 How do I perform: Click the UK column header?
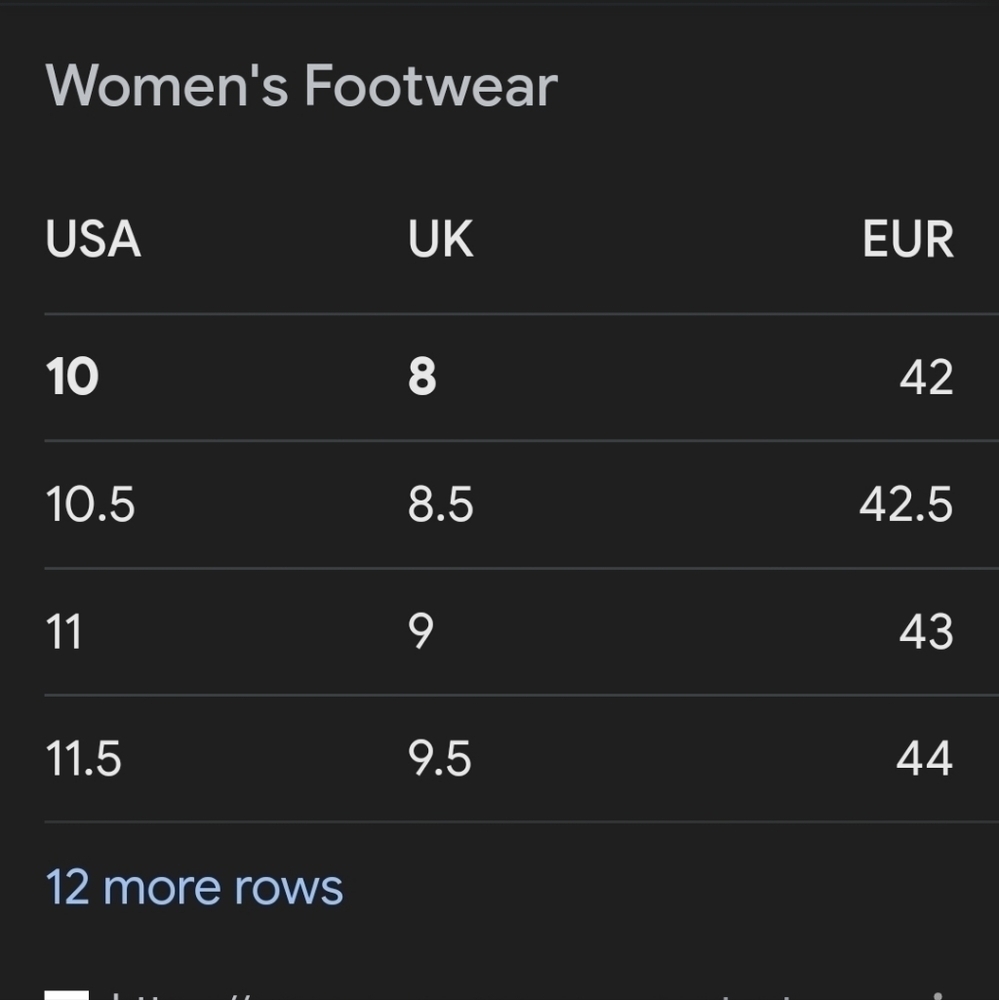440,239
